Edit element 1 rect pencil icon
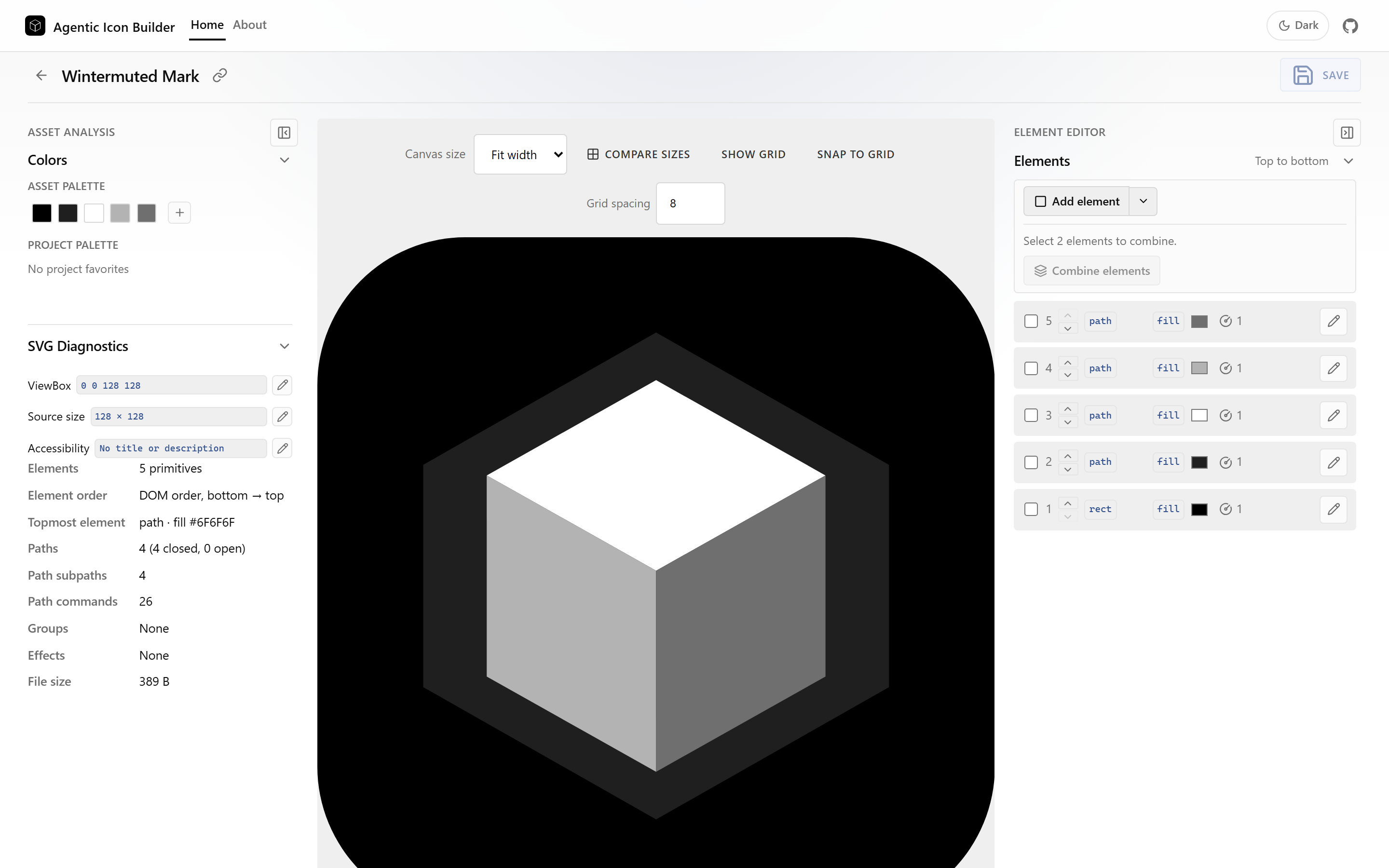The height and width of the screenshot is (868, 1389). coord(1334,509)
